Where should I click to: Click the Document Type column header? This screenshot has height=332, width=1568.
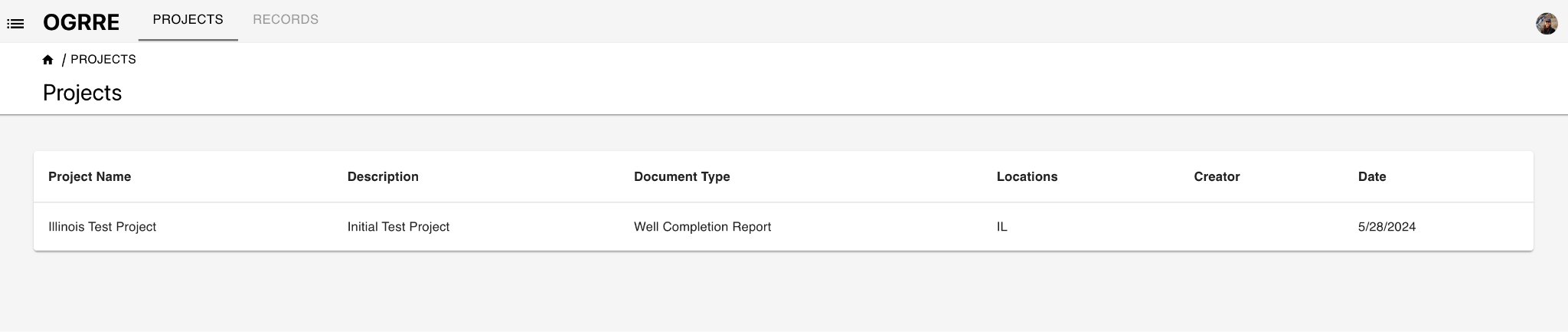[x=681, y=177]
